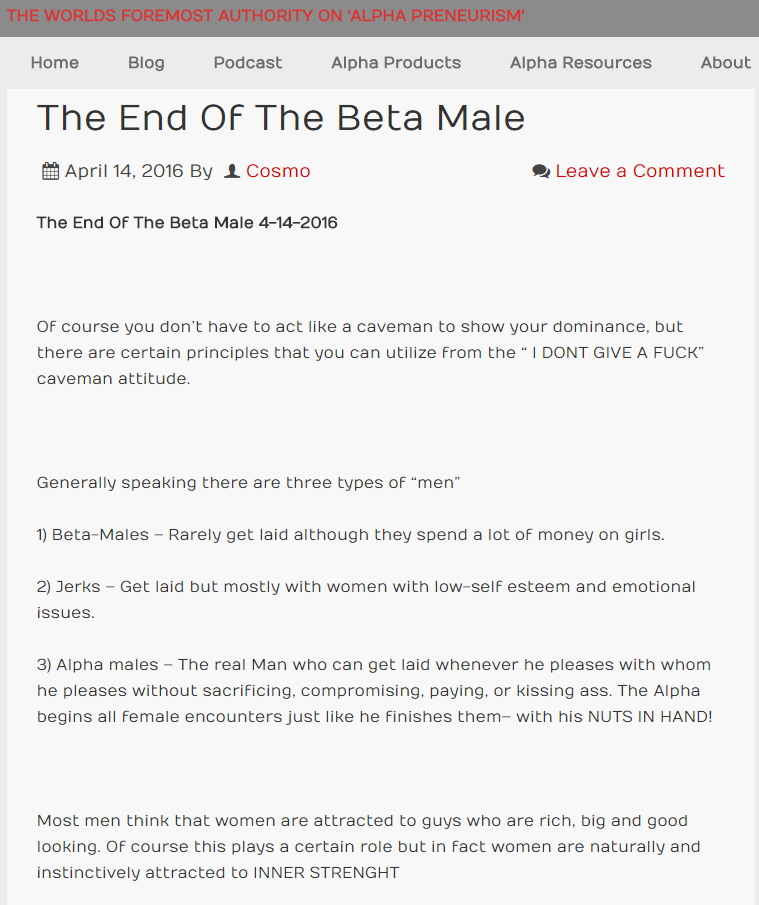
Task: Click the Beta-Males list item text
Action: point(351,535)
